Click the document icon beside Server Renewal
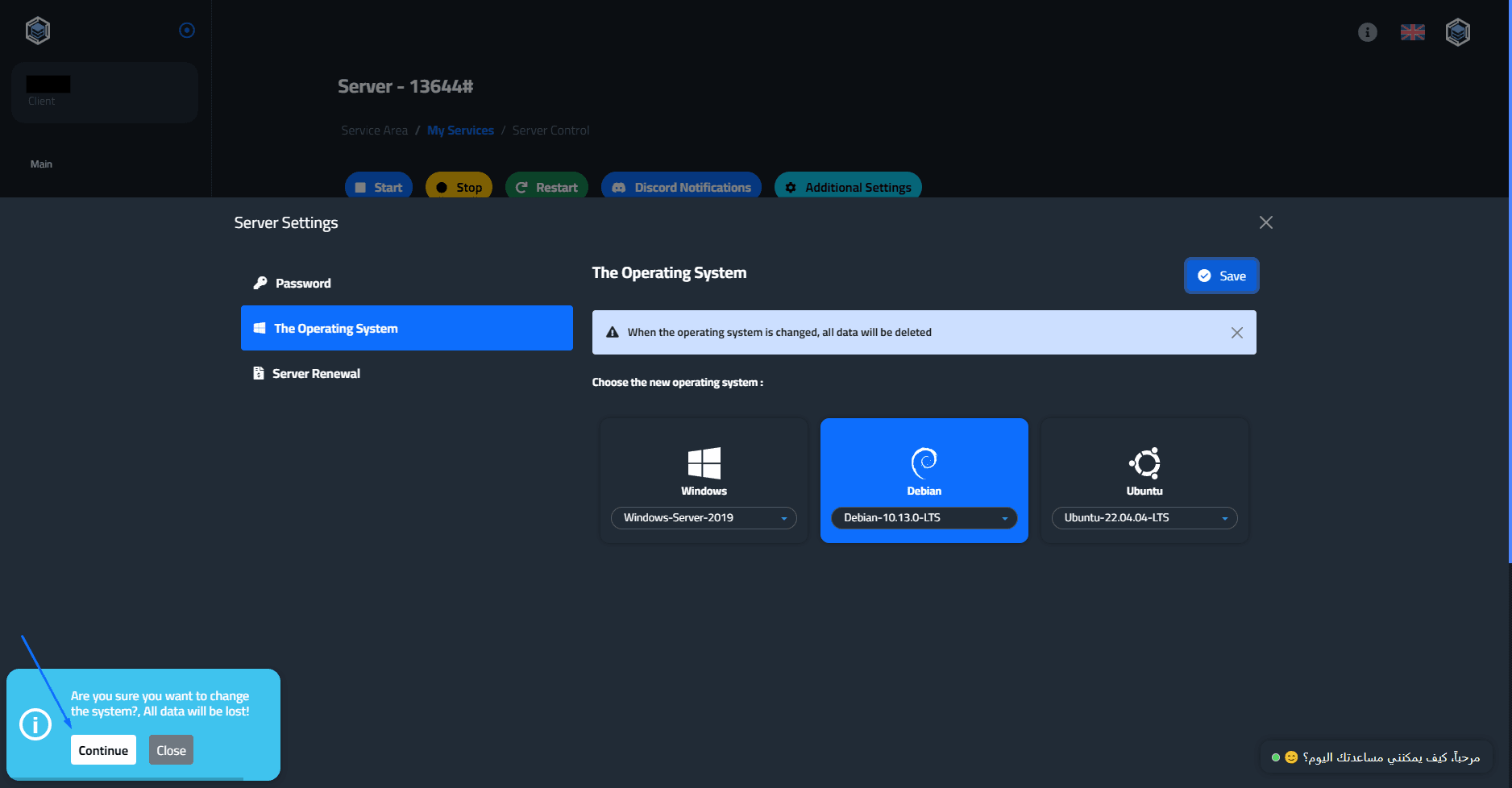 click(x=259, y=373)
